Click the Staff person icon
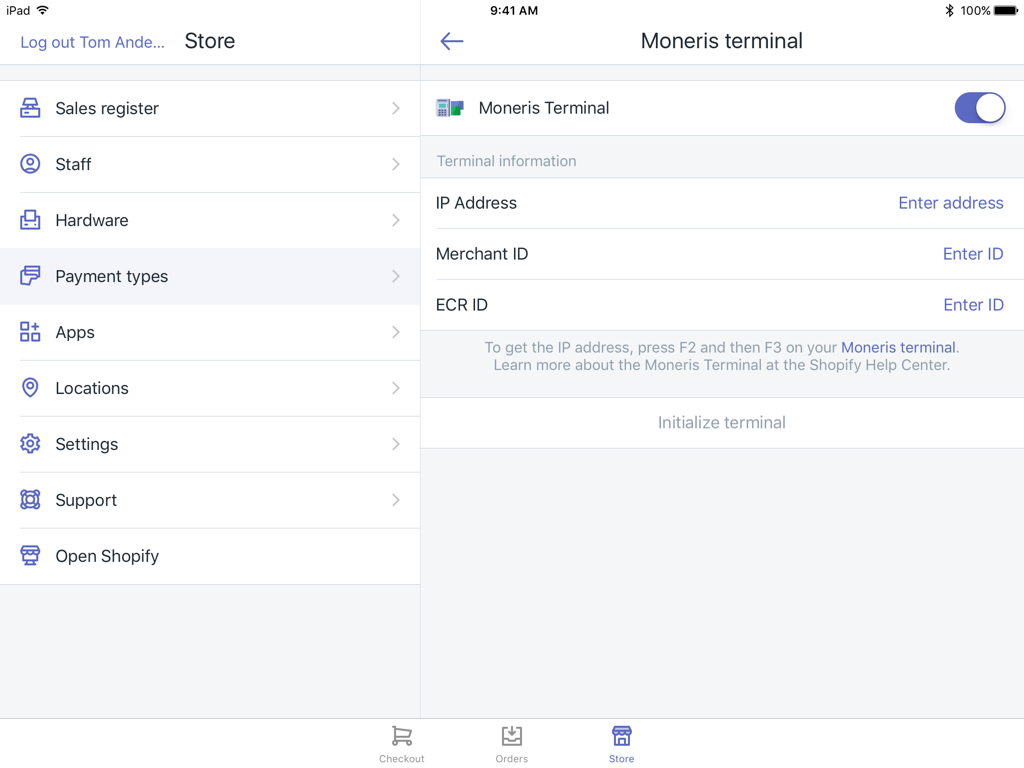The image size is (1024, 768). (x=30, y=164)
